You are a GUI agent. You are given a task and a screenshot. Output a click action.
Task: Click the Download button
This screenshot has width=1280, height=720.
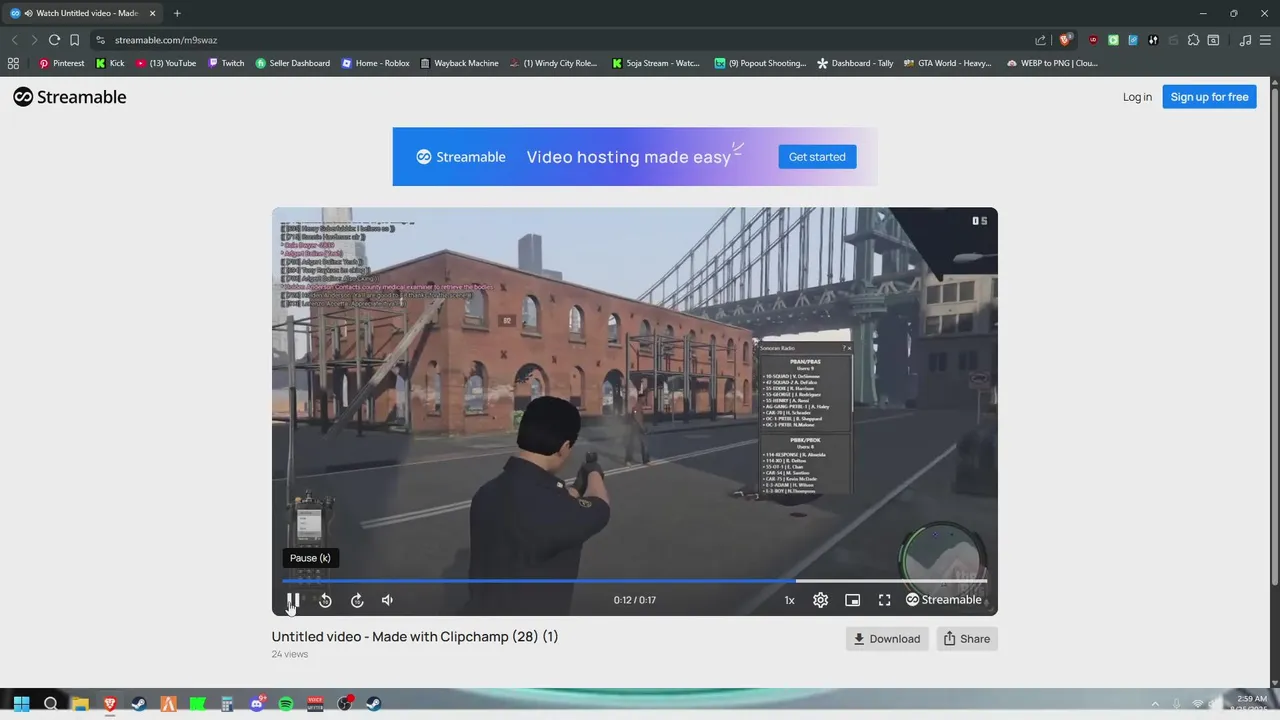pos(887,639)
